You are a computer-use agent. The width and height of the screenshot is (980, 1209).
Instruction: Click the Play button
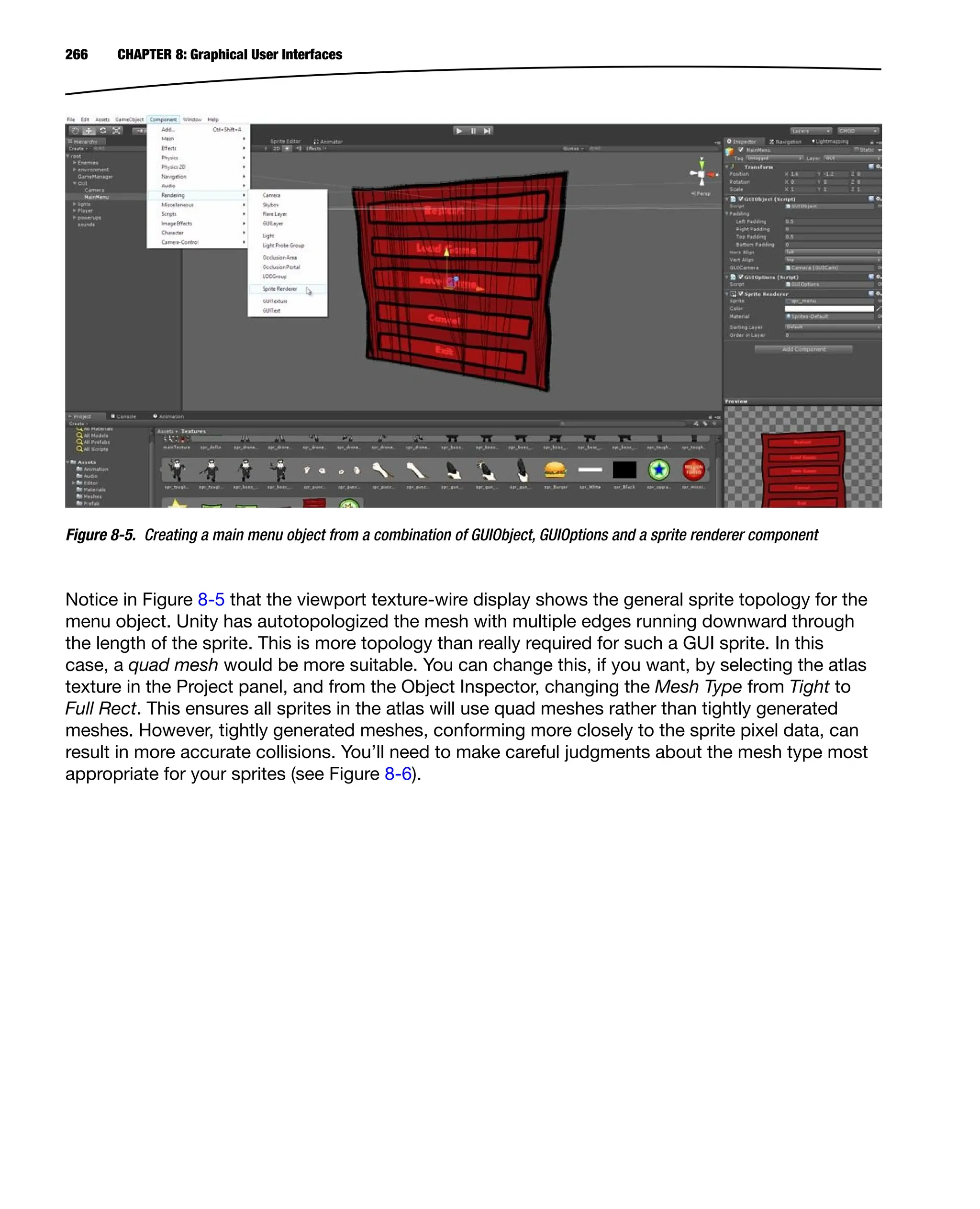pyautogui.click(x=459, y=131)
